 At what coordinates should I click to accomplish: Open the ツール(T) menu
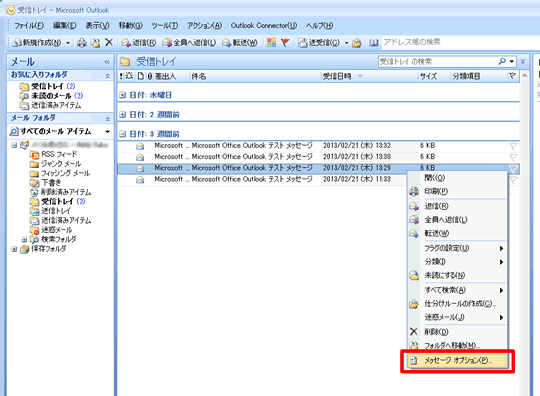165,25
